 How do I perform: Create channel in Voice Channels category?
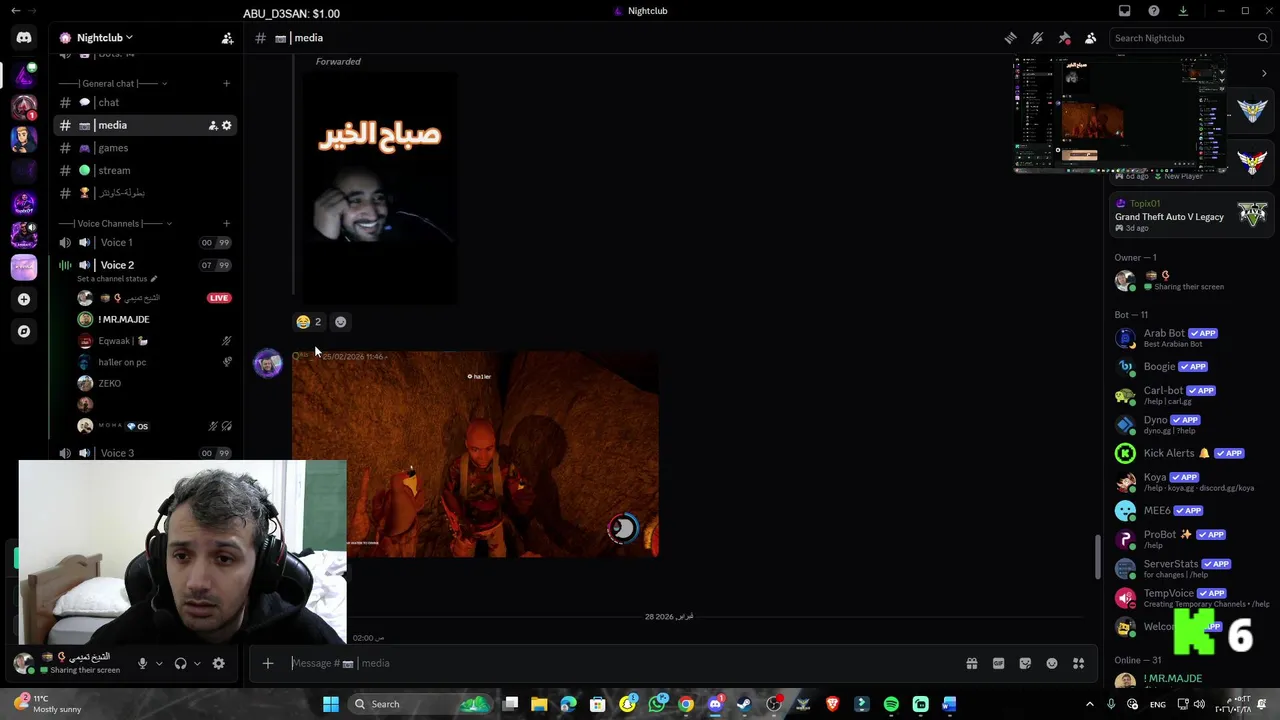click(227, 223)
